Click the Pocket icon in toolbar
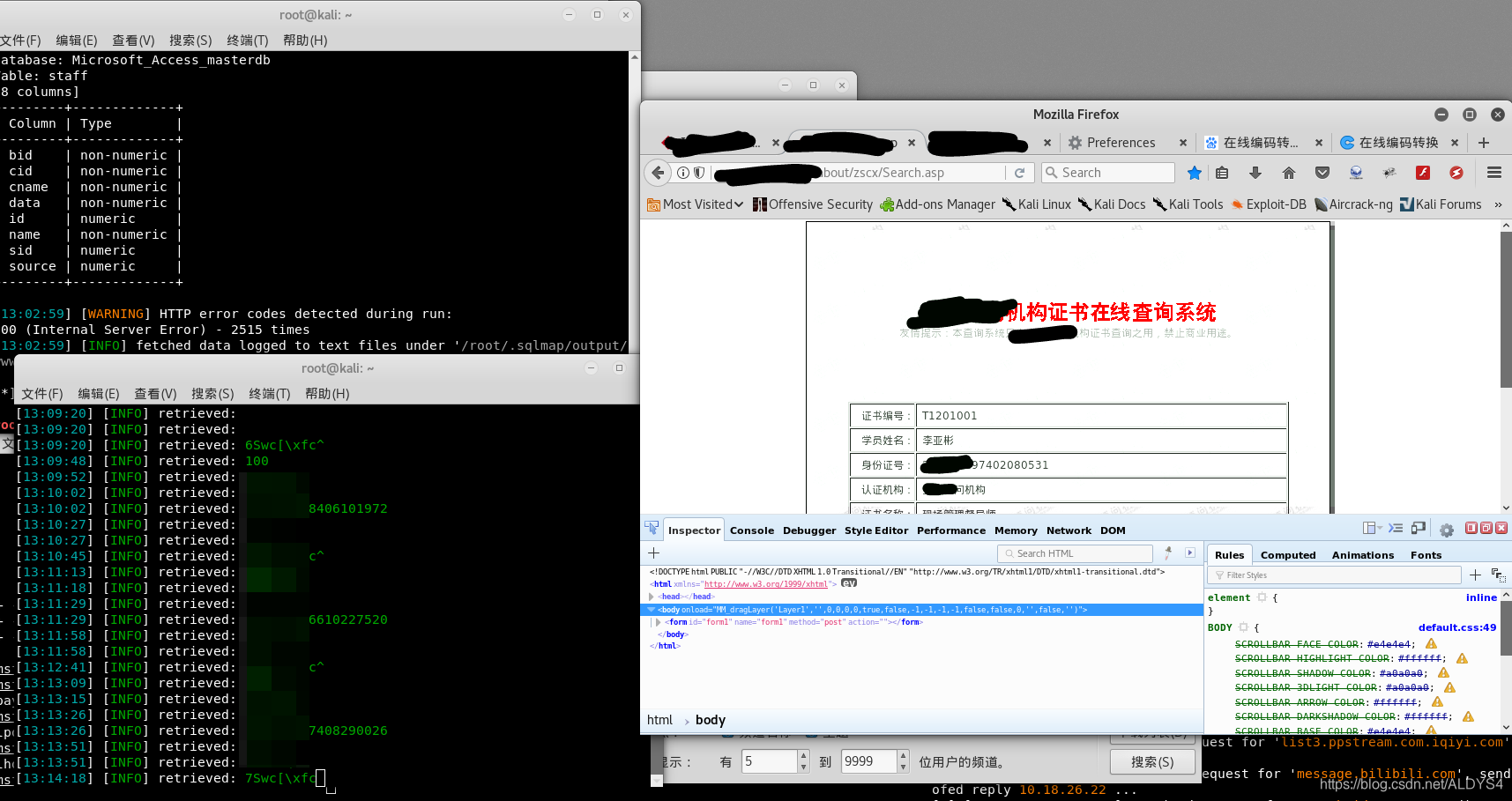This screenshot has height=801, width=1512. [1322, 173]
